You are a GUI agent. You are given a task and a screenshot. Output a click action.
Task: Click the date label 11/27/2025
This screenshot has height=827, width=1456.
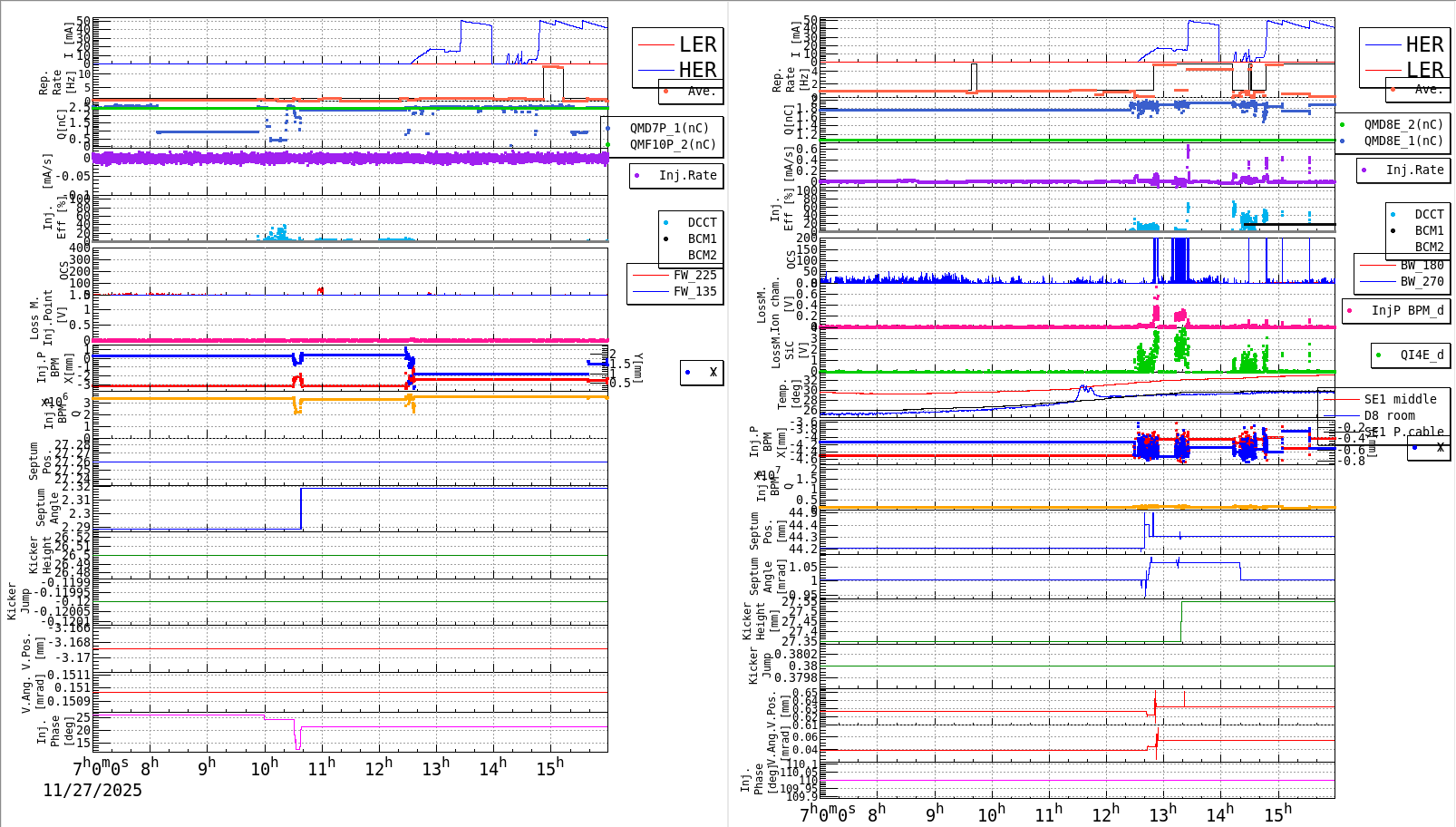[92, 790]
